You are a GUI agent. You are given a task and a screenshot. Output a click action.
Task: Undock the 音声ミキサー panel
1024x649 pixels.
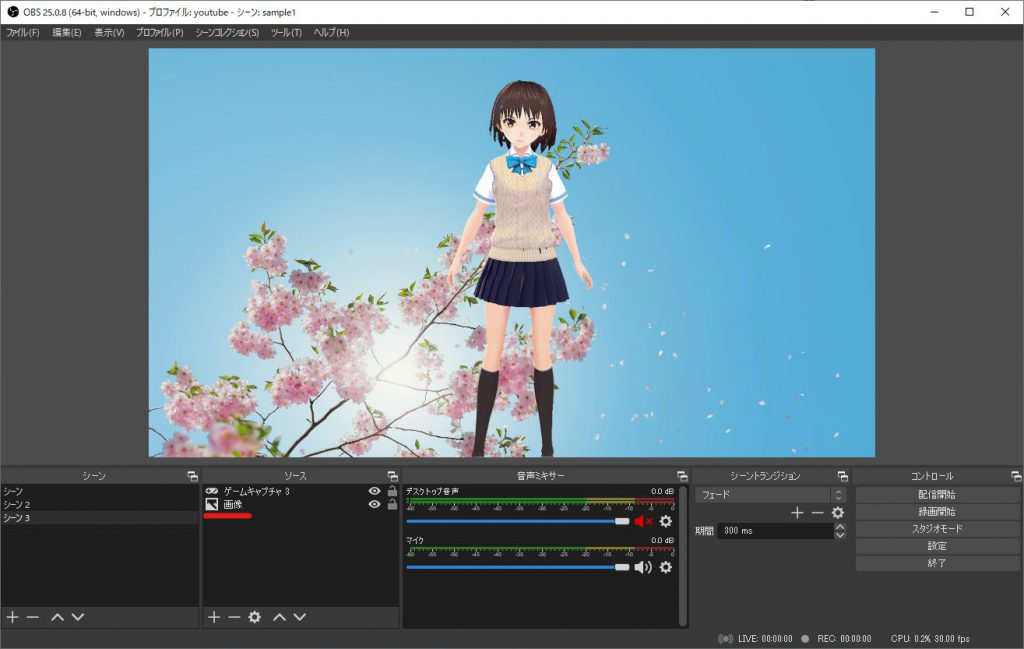coord(682,476)
